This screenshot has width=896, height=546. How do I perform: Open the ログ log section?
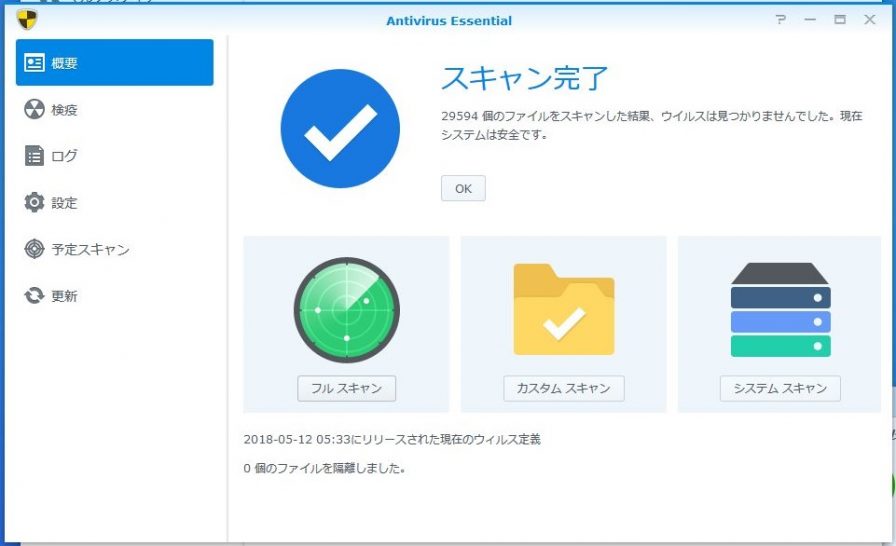114,156
